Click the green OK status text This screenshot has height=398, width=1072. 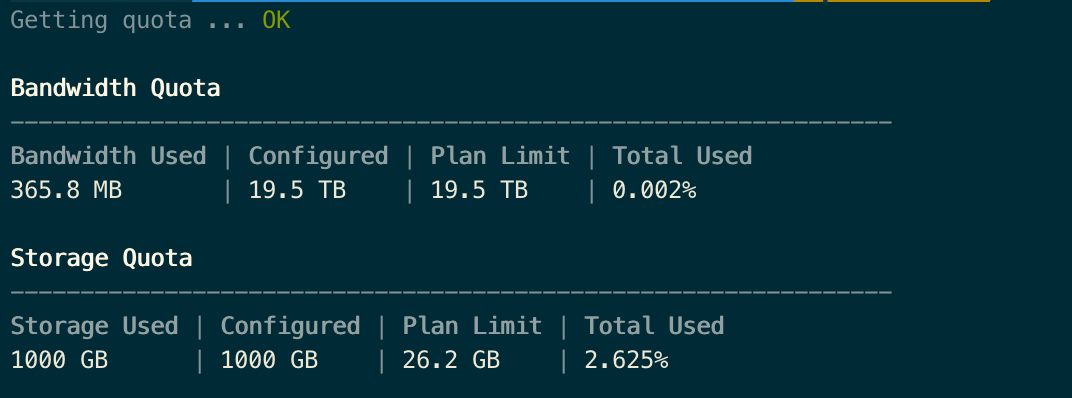click(276, 21)
